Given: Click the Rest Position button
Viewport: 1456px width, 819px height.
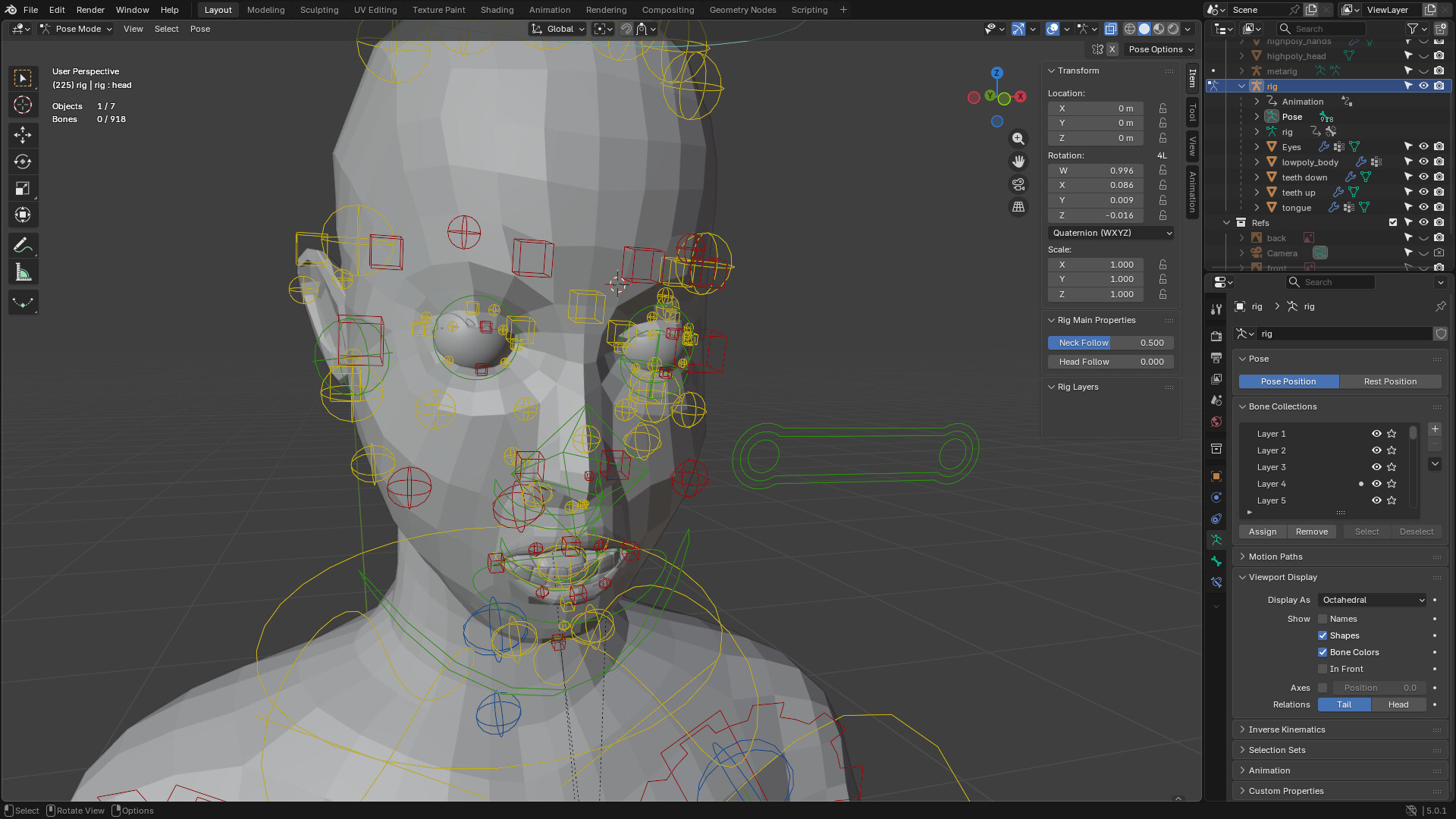Looking at the screenshot, I should tap(1390, 381).
